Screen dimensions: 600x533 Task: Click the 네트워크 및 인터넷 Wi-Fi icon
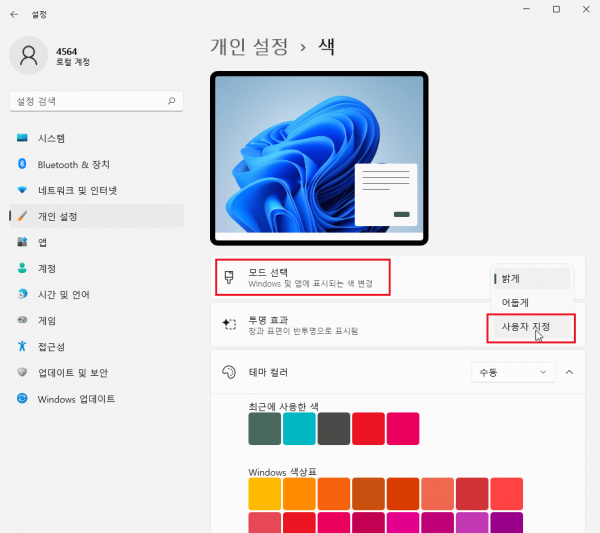tap(22, 190)
